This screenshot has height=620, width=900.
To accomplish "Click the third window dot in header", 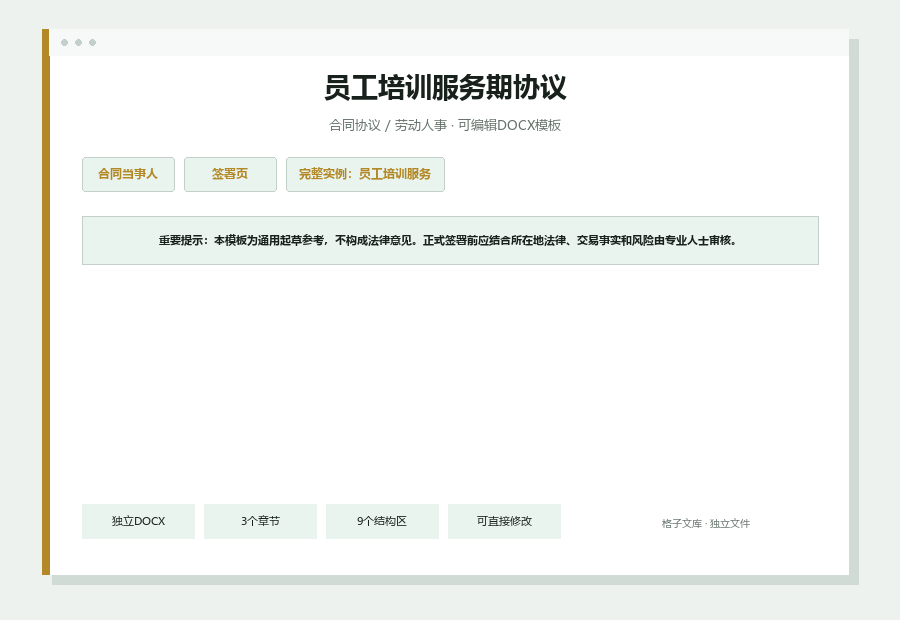I will point(92,42).
